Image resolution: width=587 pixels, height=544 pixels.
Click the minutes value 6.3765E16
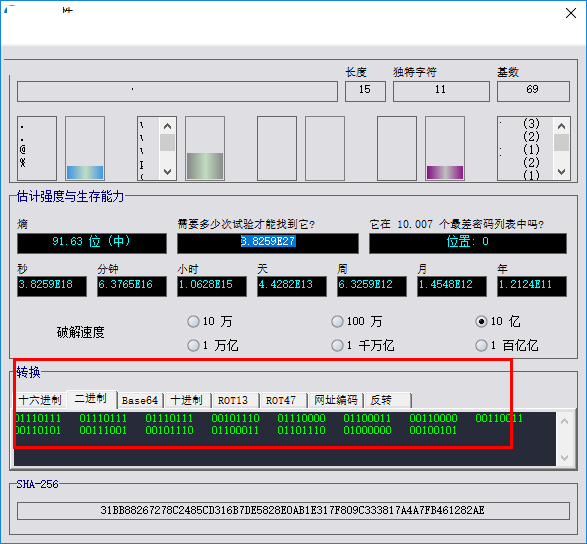[x=132, y=286]
